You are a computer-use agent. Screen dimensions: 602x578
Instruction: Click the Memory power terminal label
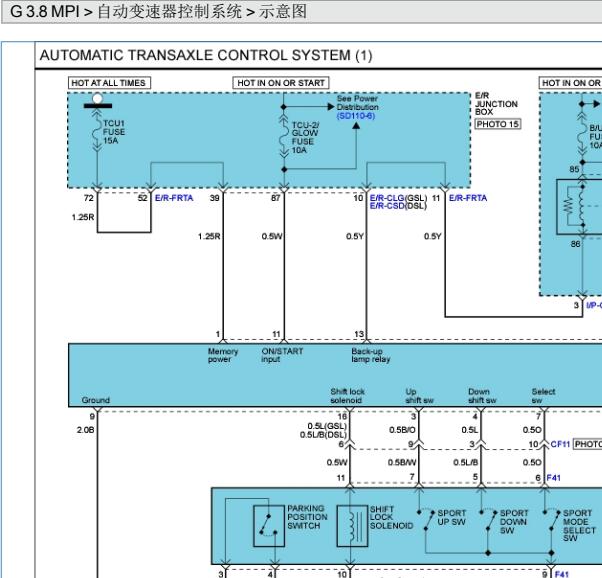(x=223, y=355)
